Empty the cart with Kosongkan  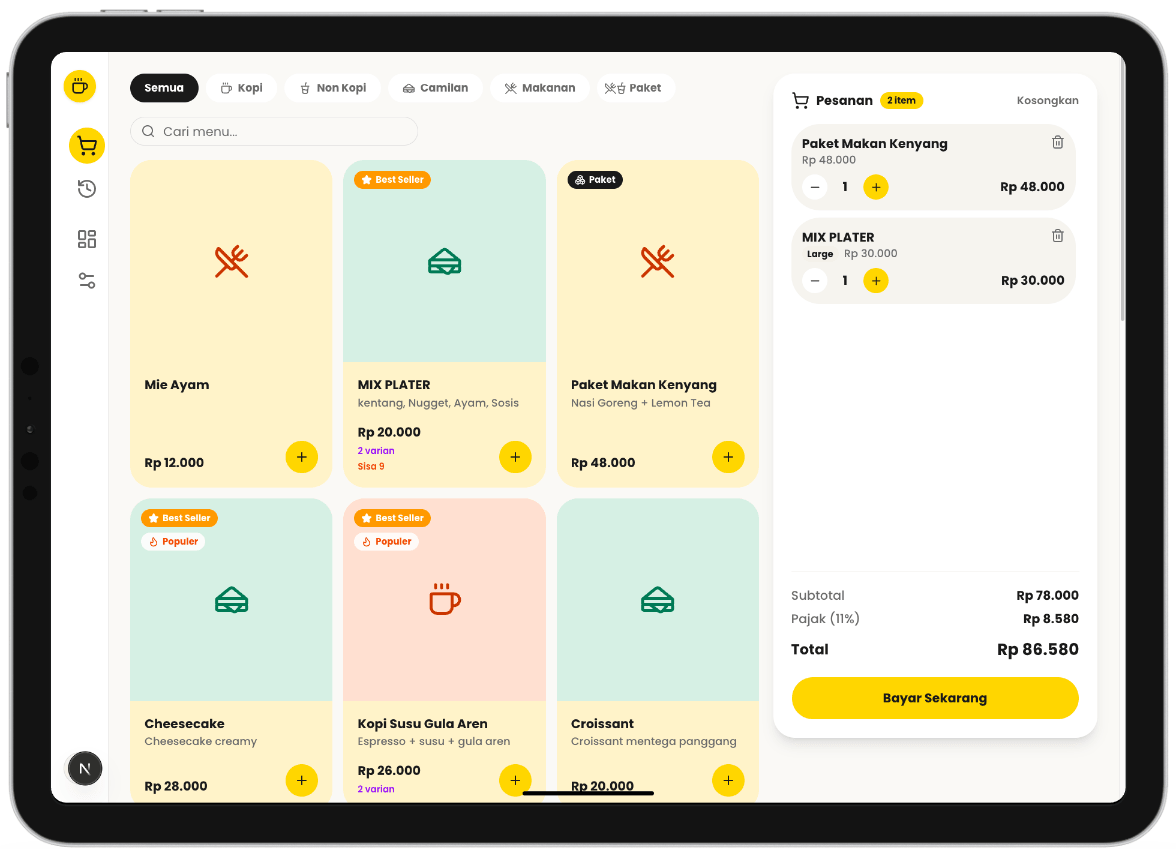pyautogui.click(x=1047, y=100)
